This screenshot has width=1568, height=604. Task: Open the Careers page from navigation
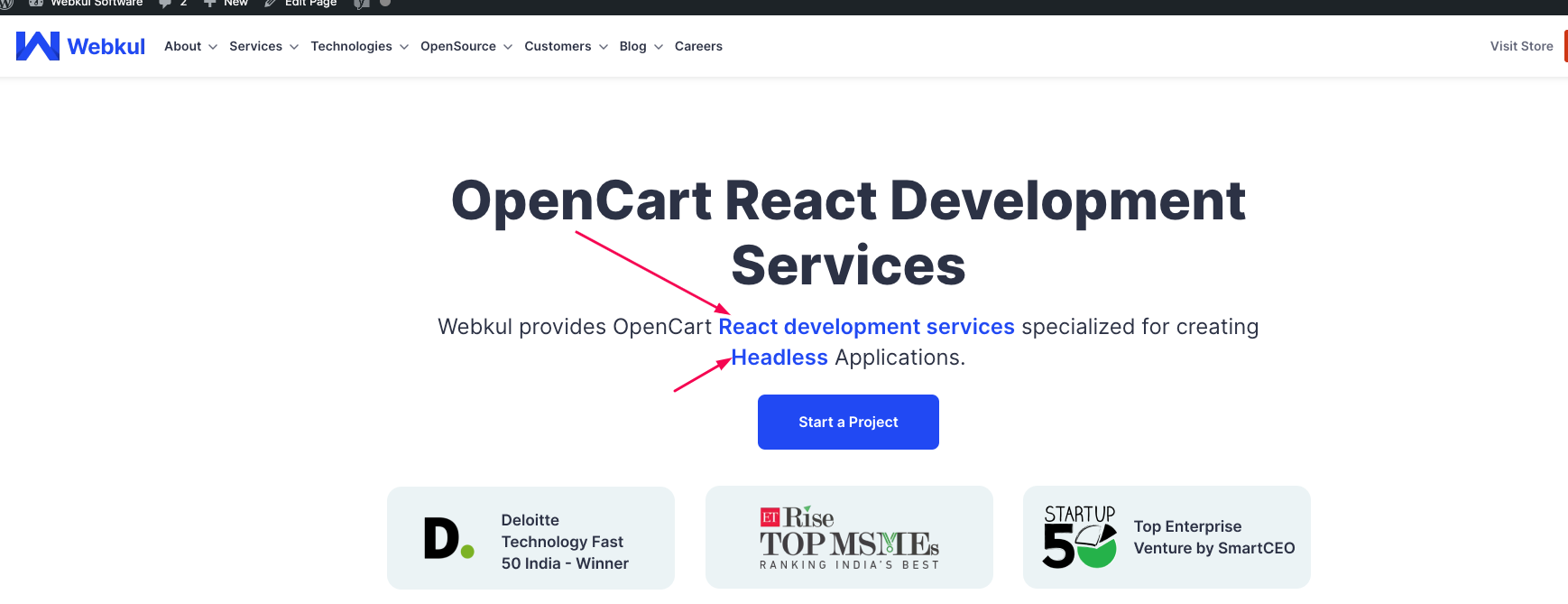[x=698, y=46]
